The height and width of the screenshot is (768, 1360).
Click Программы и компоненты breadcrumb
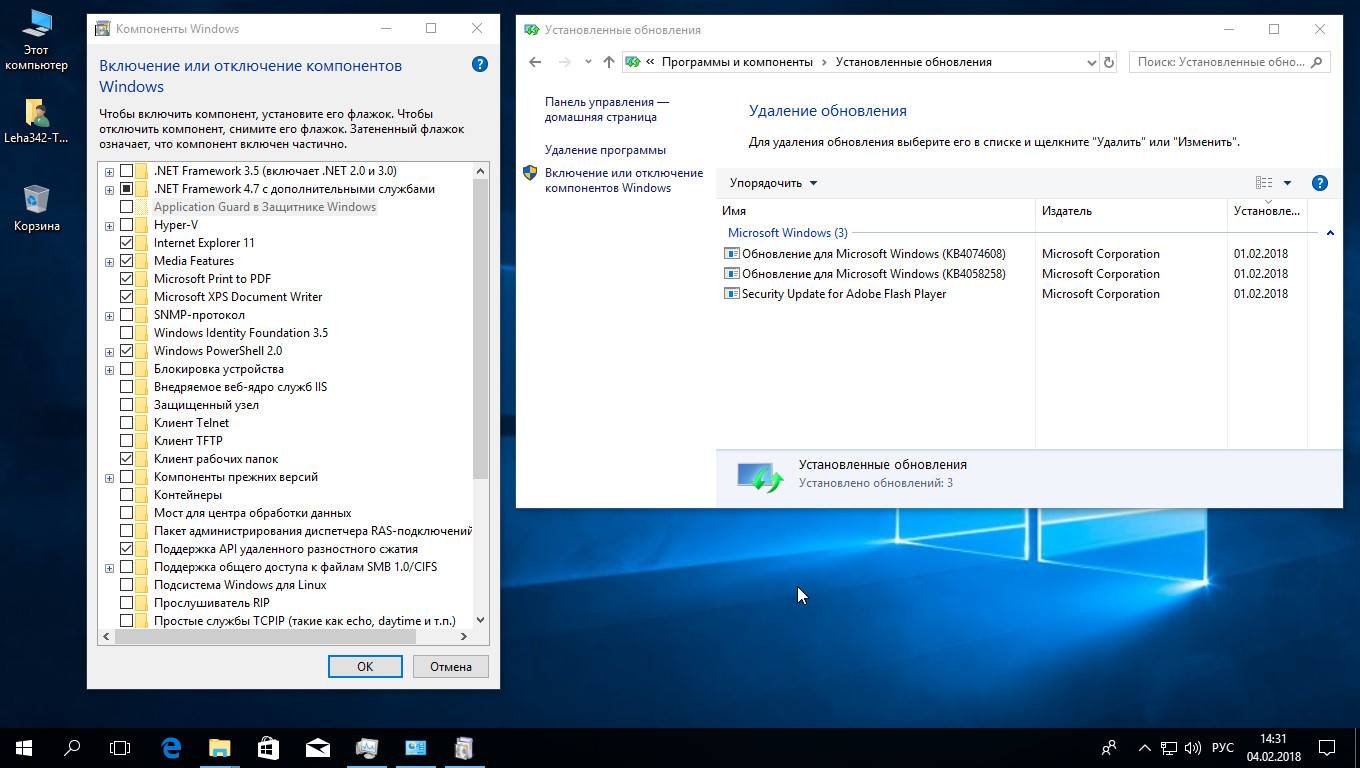tap(737, 62)
